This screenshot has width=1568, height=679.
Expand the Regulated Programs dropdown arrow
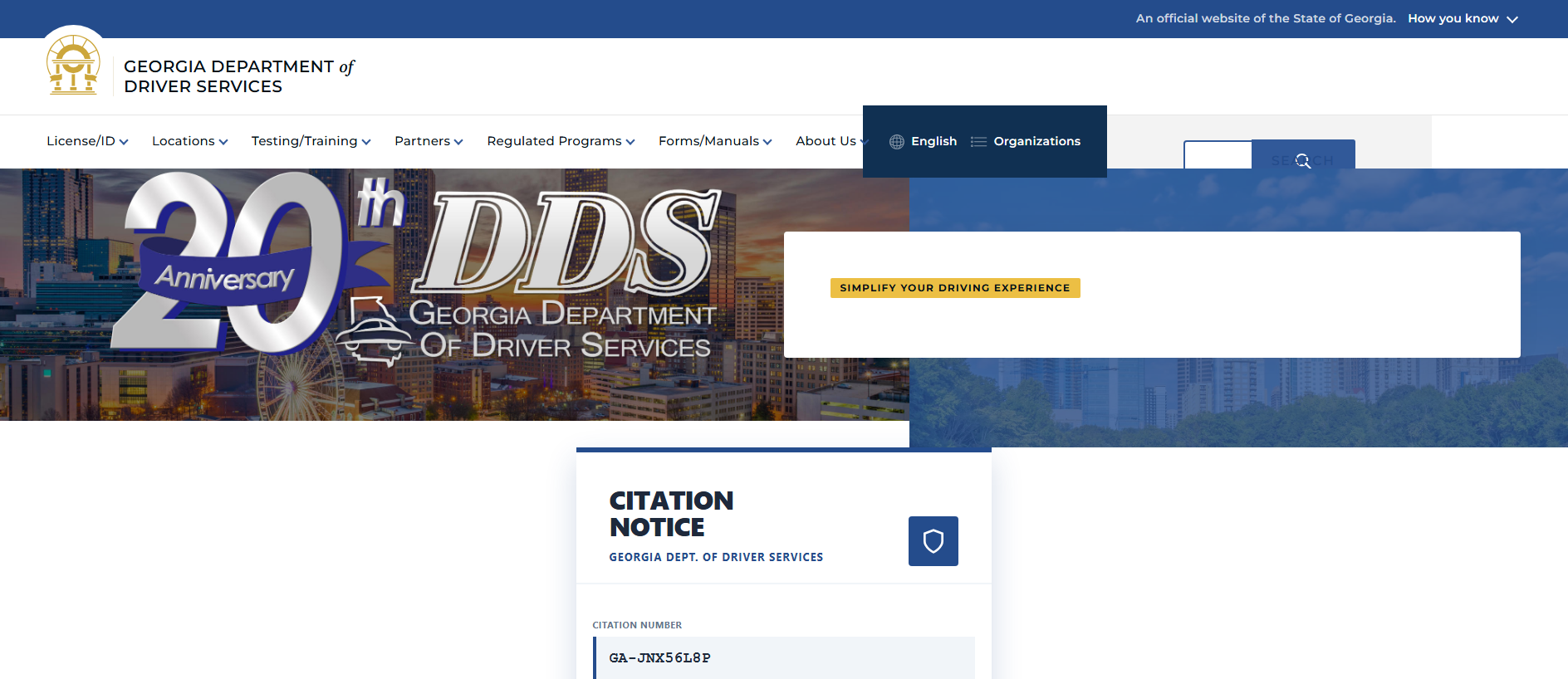[630, 142]
